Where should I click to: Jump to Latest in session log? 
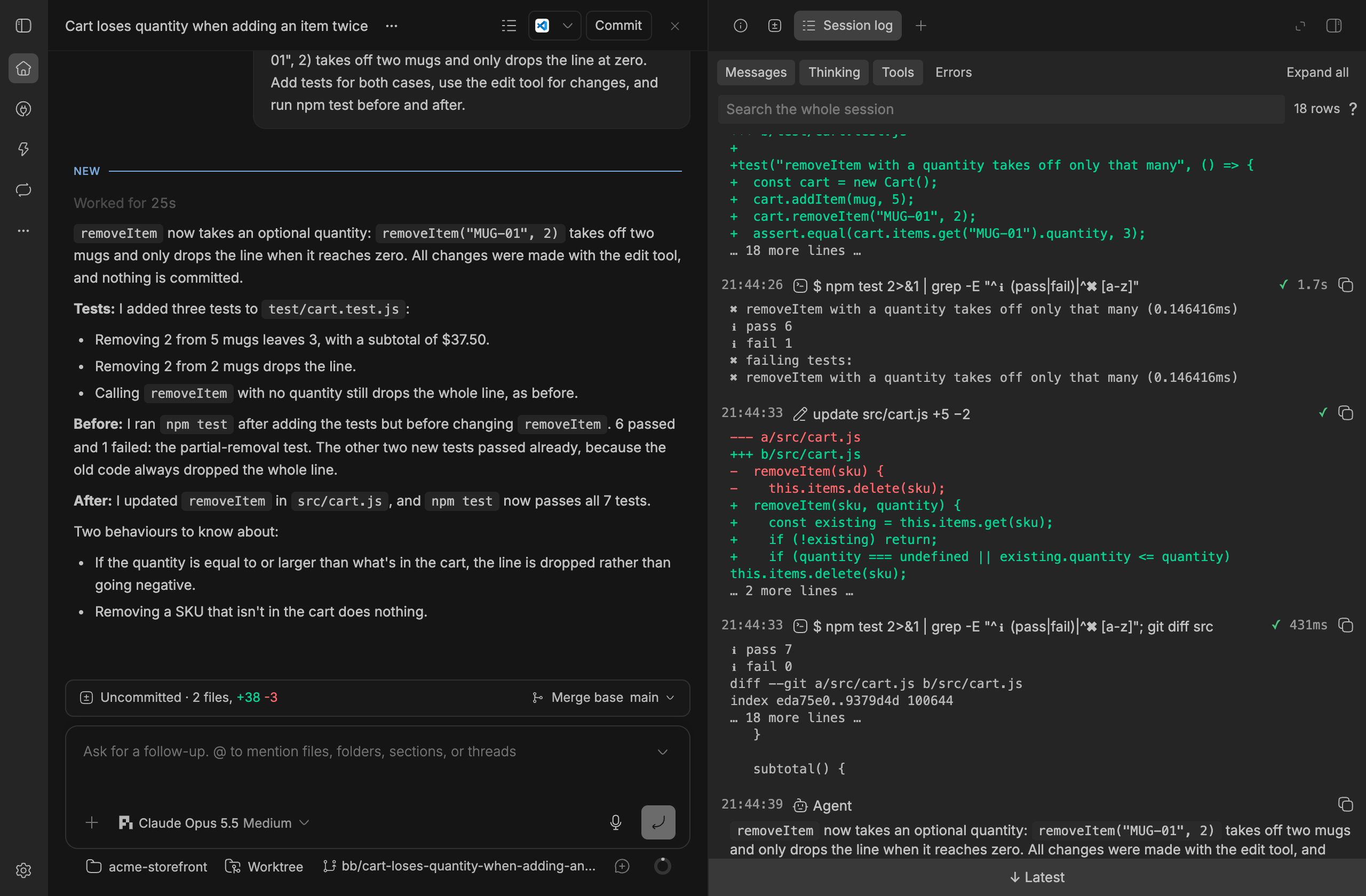(x=1037, y=877)
